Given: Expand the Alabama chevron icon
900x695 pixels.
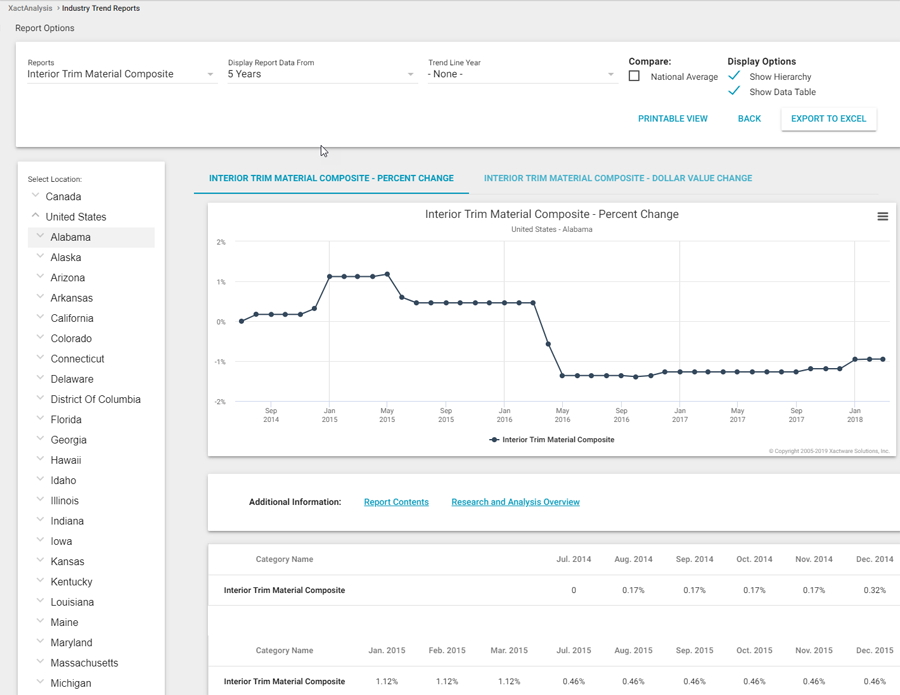Looking at the screenshot, I should tap(41, 237).
